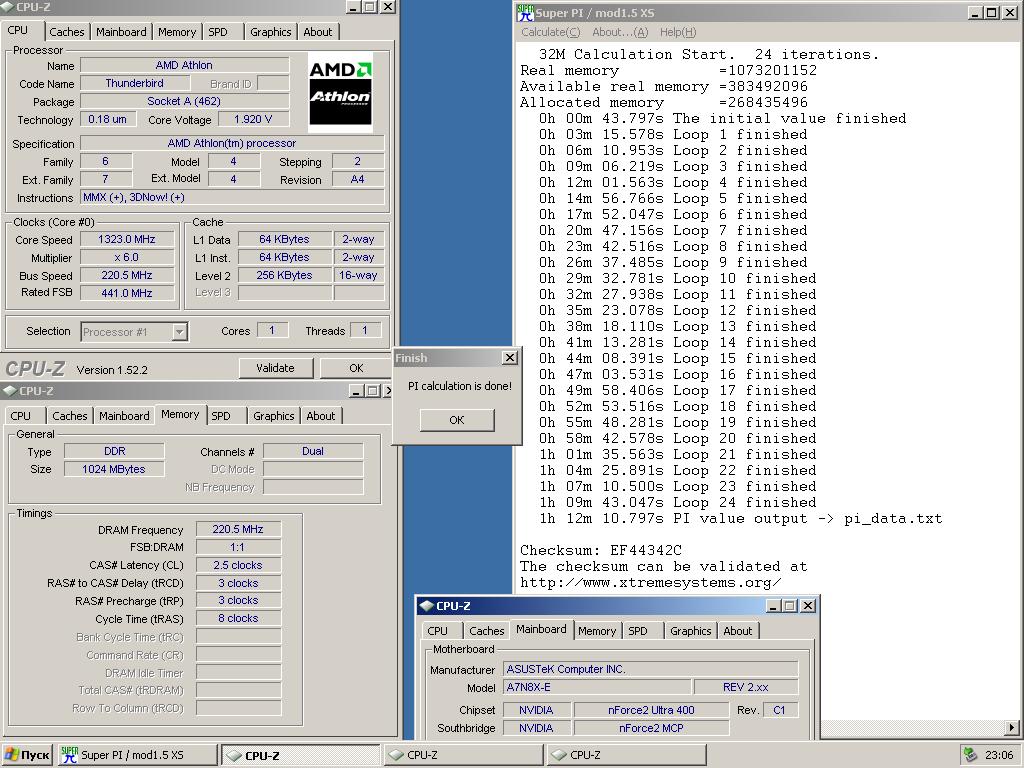The height and width of the screenshot is (768, 1024).
Task: Open the Processor #1 selection dropdown
Action: click(135, 332)
